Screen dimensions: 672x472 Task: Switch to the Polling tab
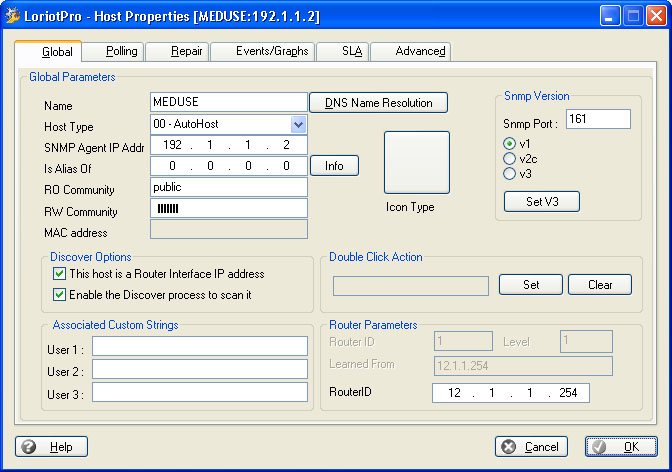pos(114,51)
